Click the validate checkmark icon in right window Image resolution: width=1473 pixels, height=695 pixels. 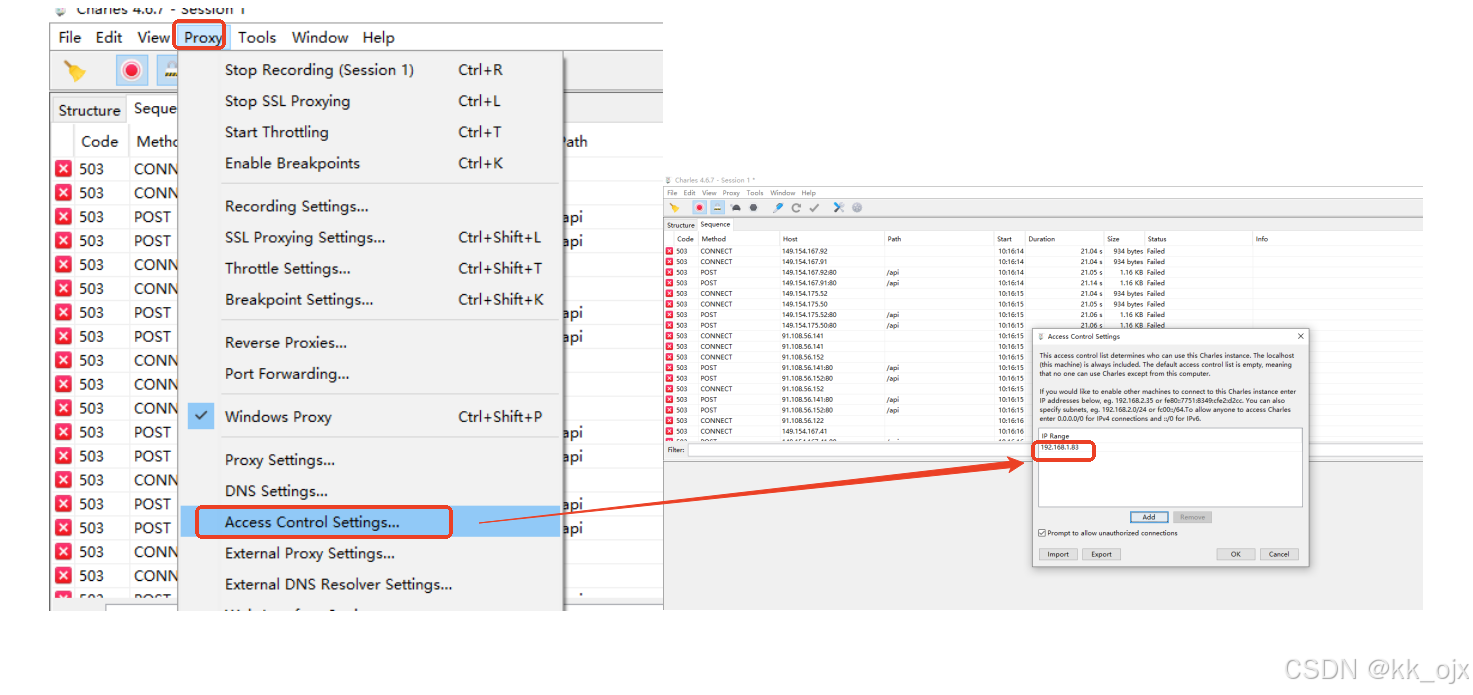point(814,208)
